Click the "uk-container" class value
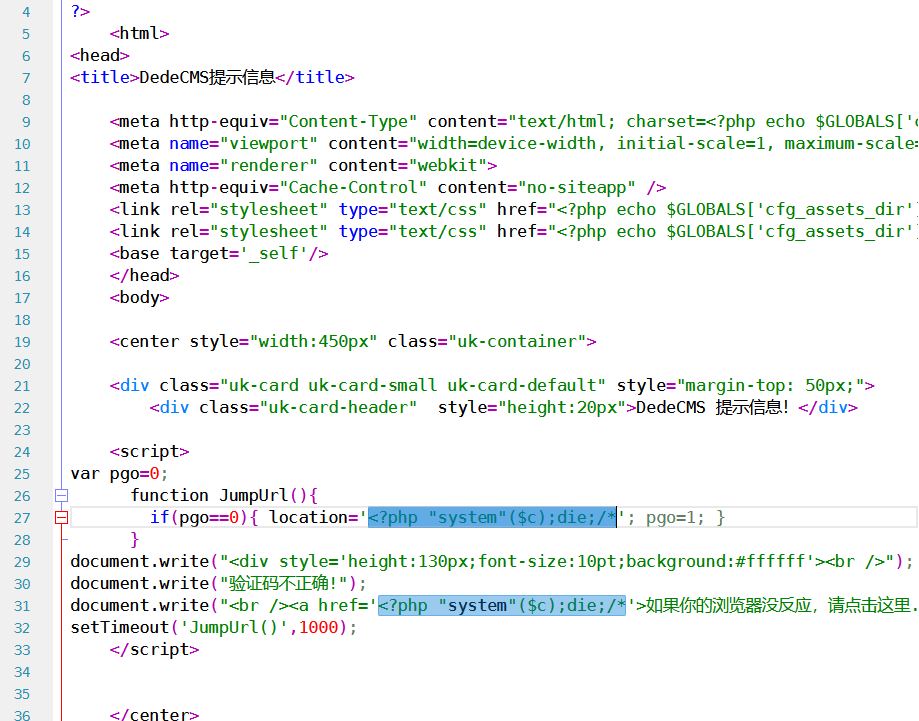 [x=517, y=341]
